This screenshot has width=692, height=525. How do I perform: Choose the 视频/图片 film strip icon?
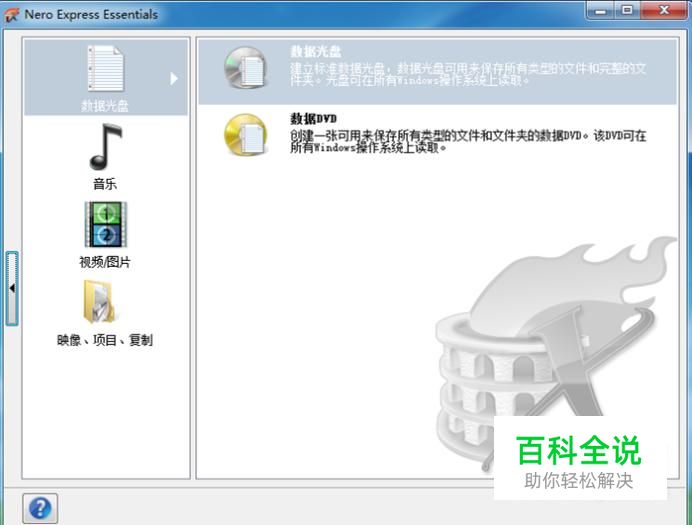tap(105, 225)
